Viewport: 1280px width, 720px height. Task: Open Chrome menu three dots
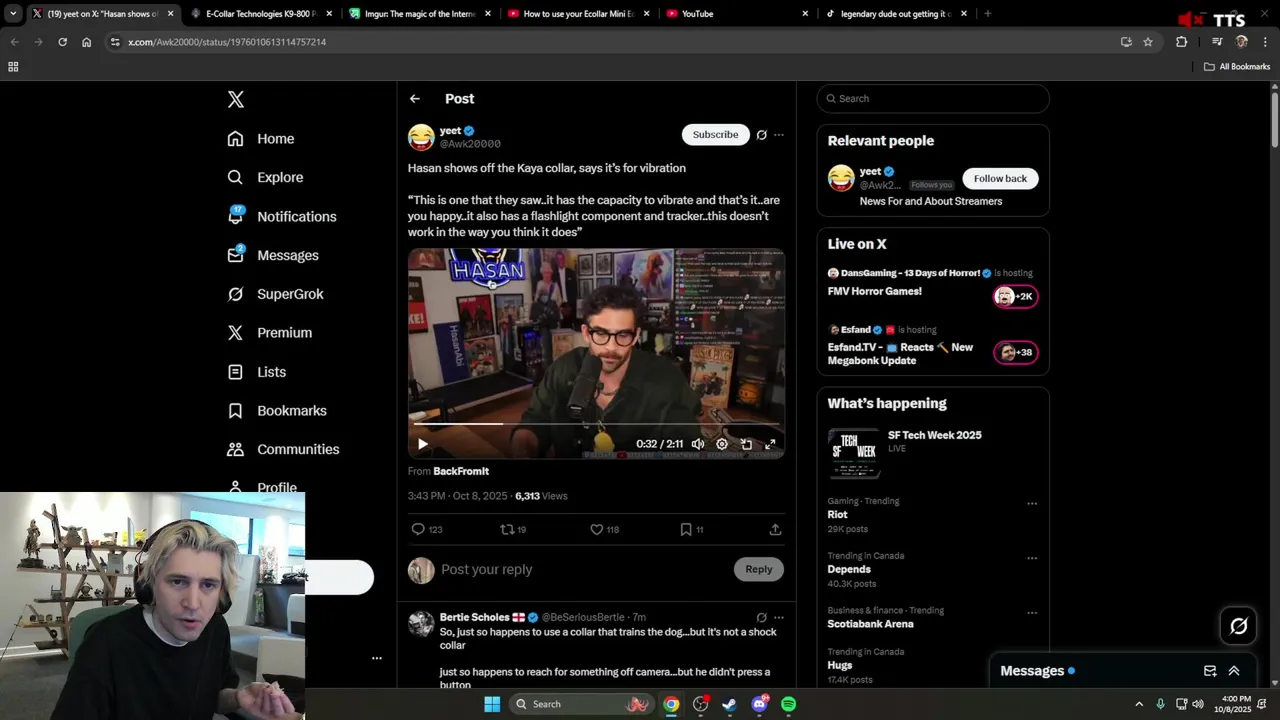[x=1265, y=42]
